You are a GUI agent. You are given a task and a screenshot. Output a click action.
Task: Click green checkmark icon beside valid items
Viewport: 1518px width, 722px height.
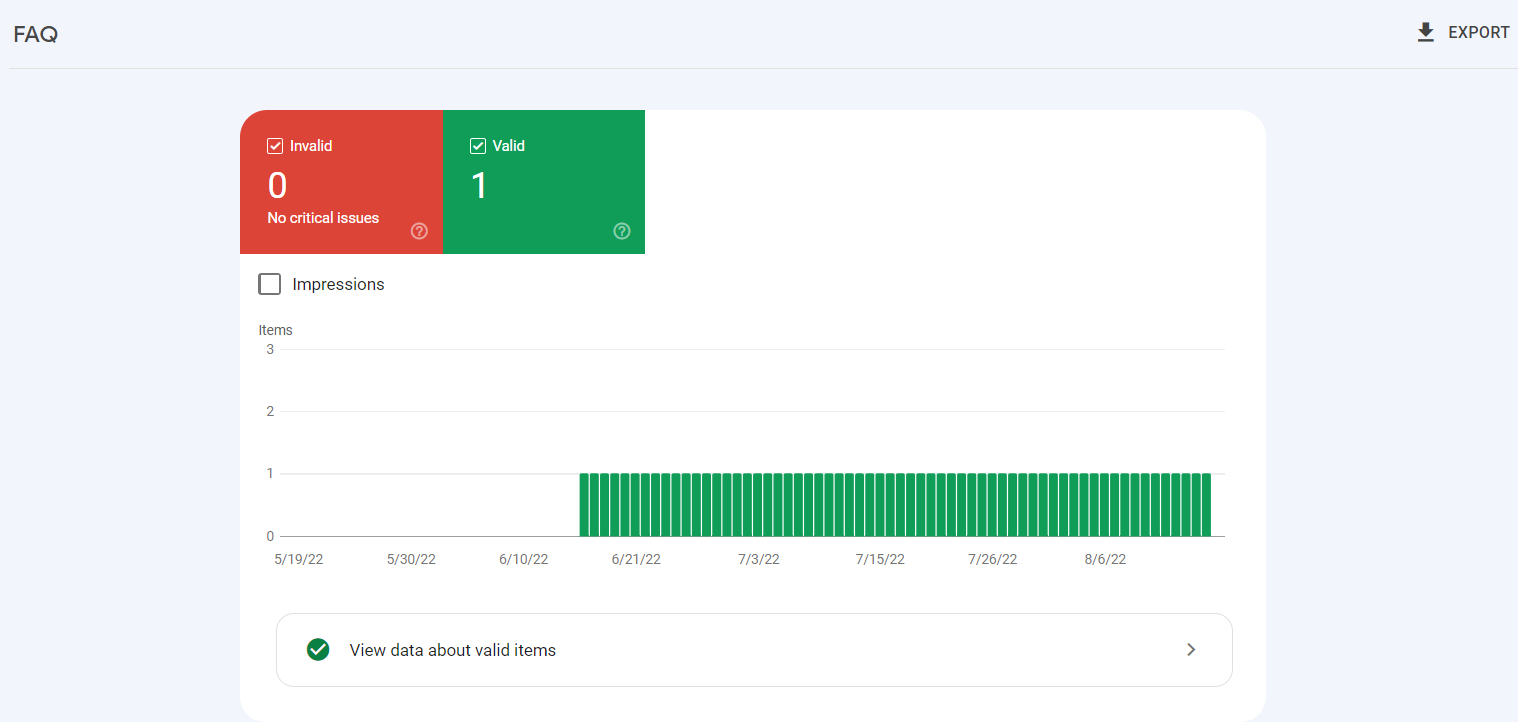318,650
